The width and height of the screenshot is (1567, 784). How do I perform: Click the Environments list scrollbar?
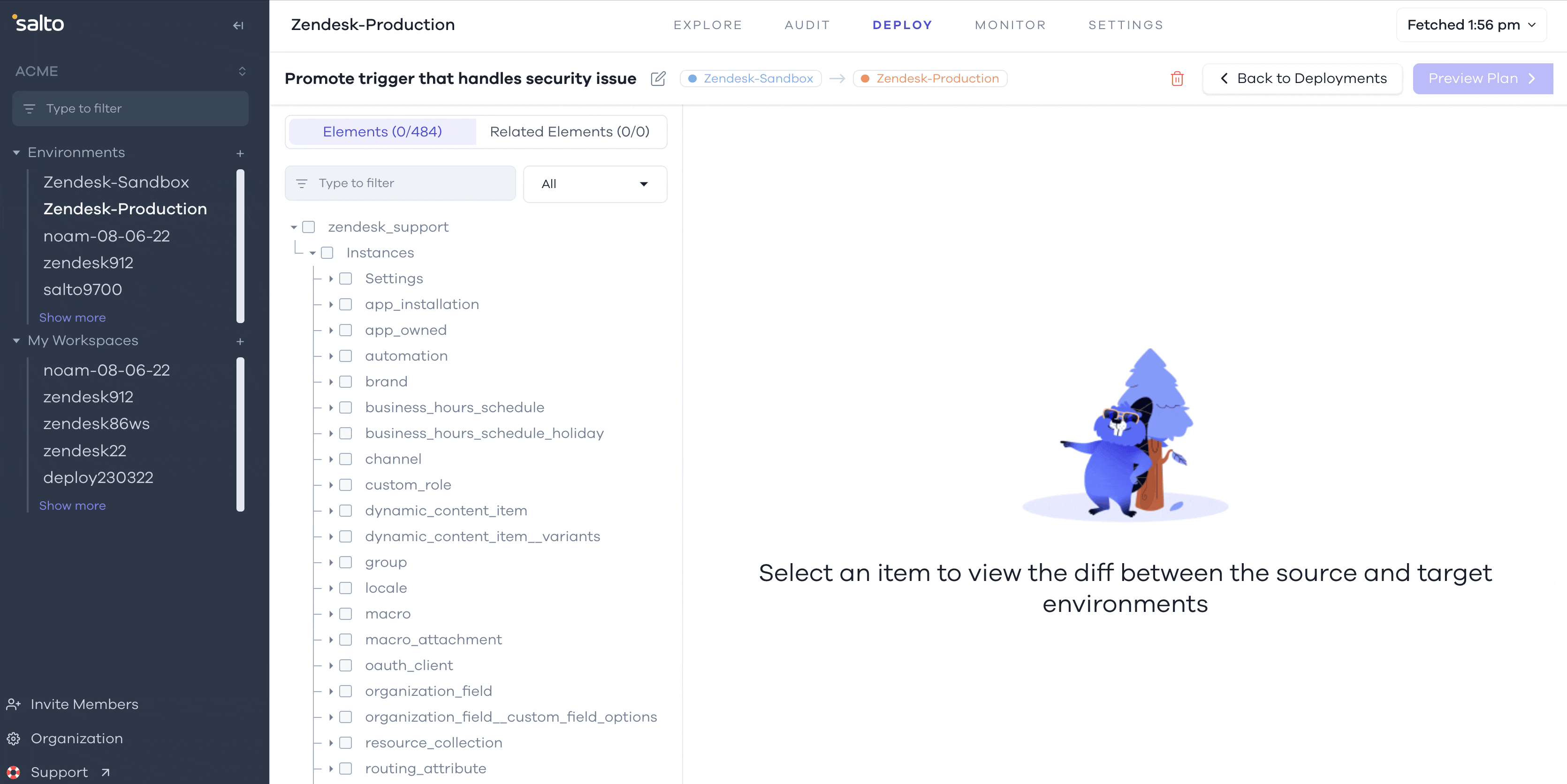coord(240,246)
